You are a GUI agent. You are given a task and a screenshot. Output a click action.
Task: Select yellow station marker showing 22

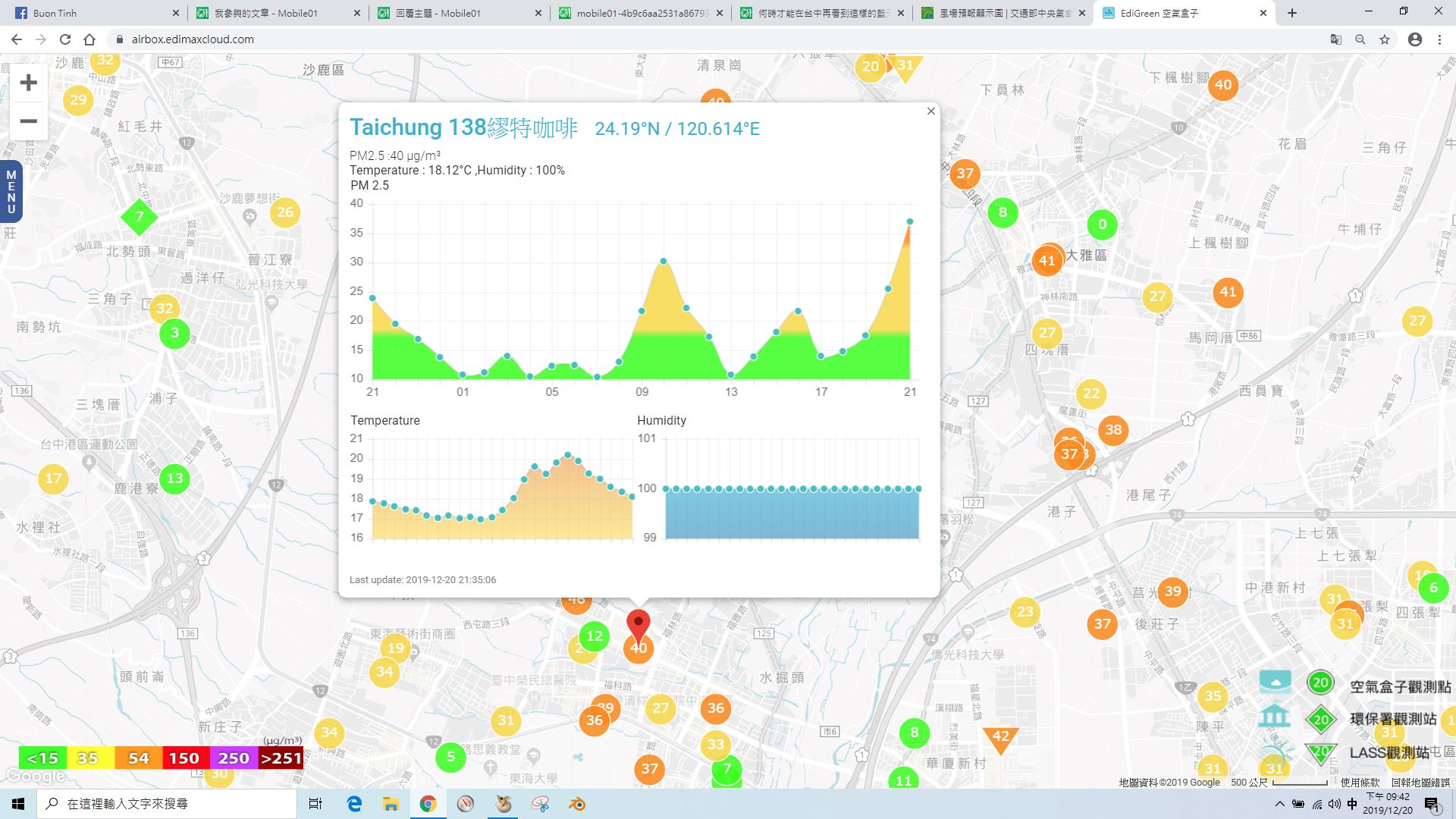pos(1091,394)
